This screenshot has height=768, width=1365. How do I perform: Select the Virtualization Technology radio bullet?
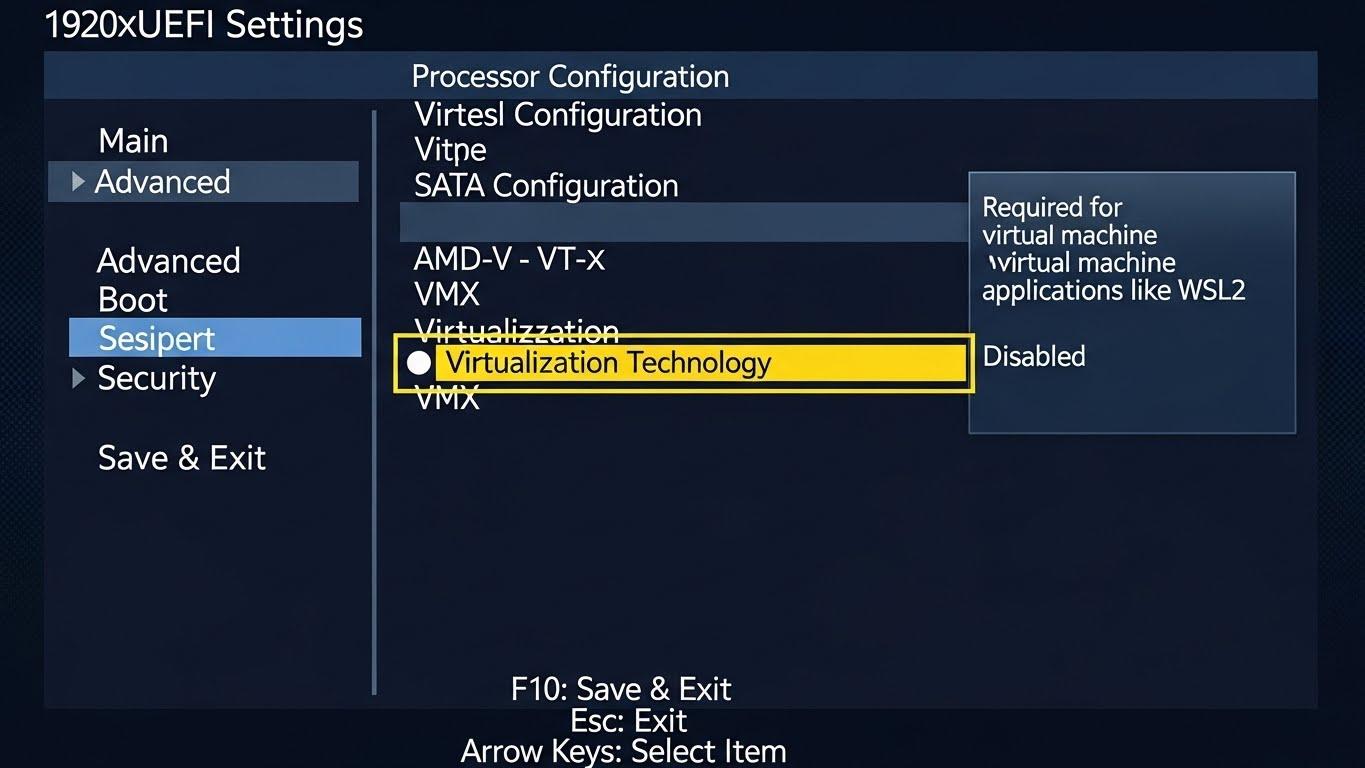point(419,363)
